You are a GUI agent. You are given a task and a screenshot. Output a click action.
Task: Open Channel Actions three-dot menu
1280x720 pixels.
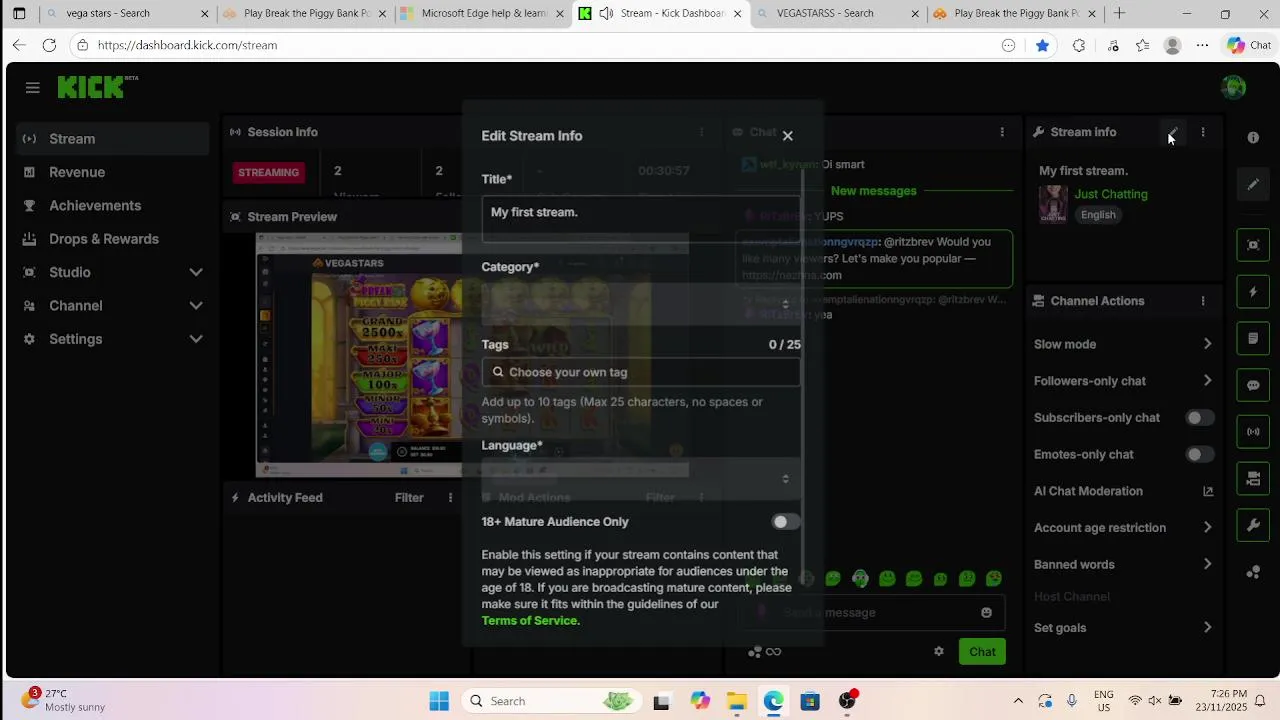pyautogui.click(x=1203, y=301)
